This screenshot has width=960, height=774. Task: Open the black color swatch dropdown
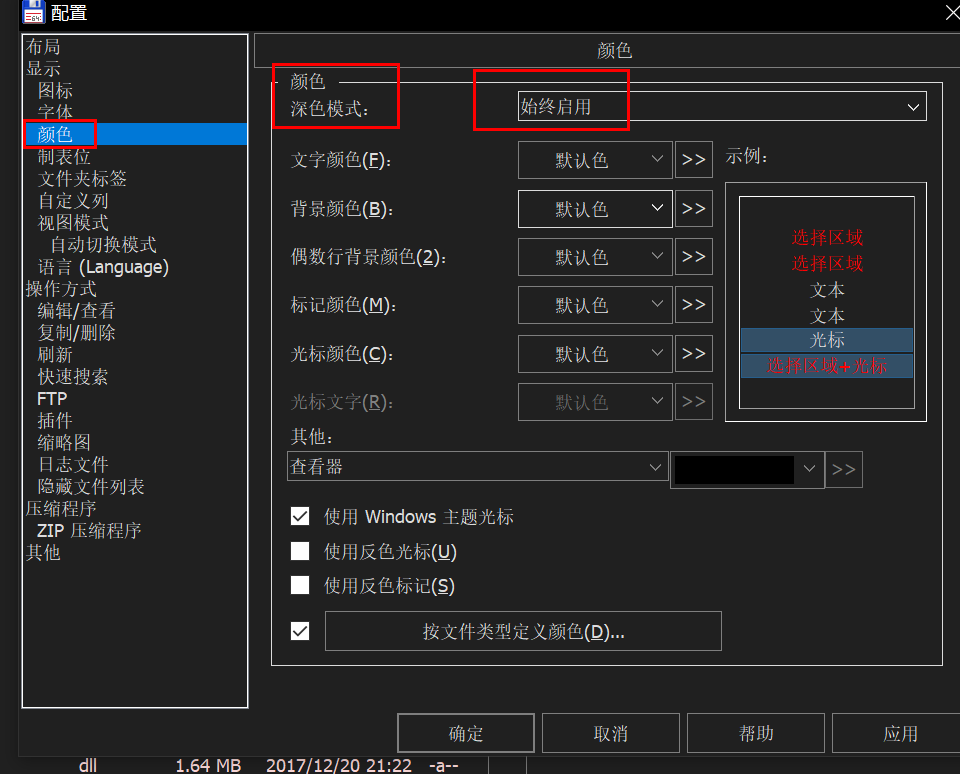point(747,470)
